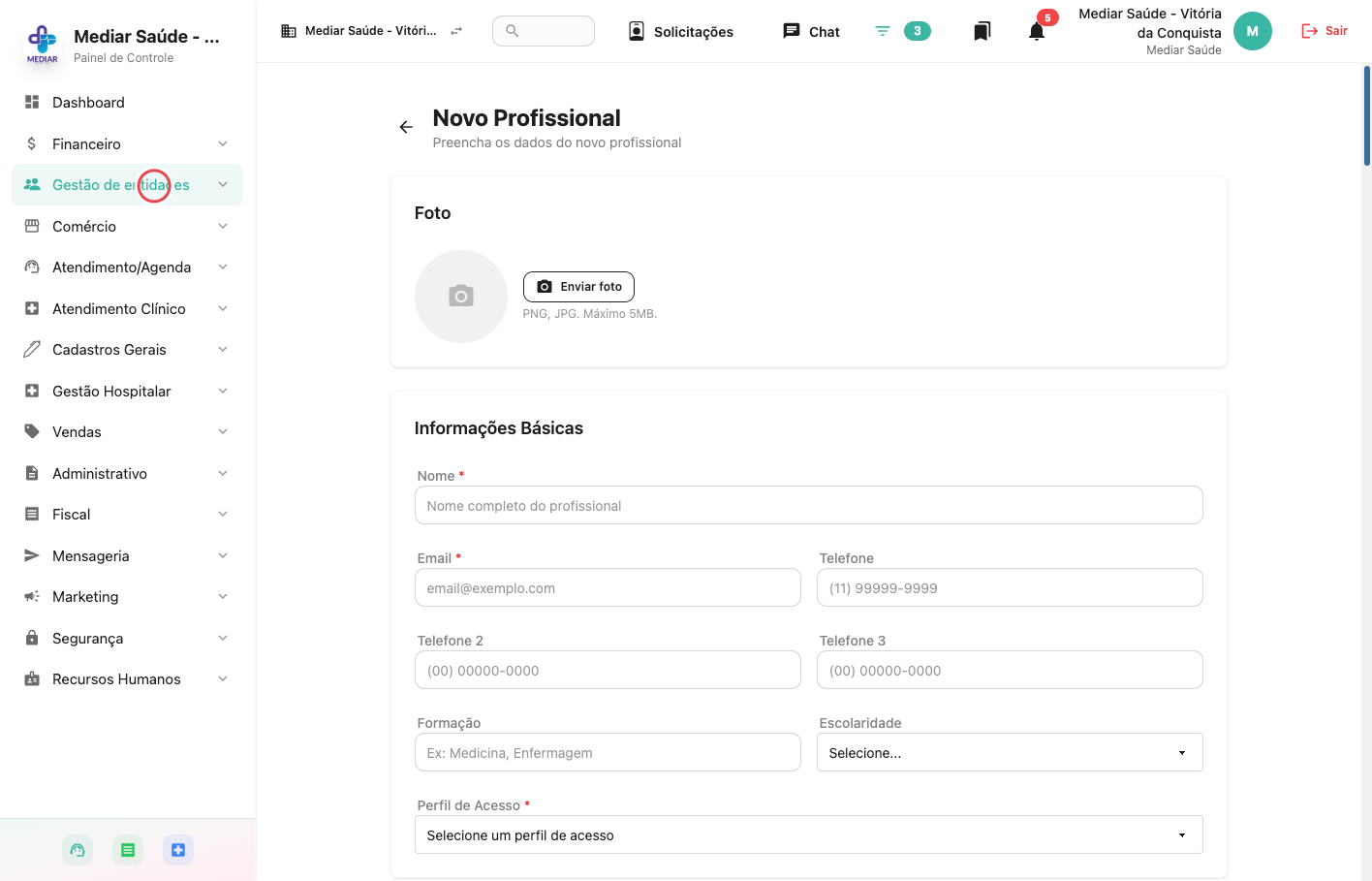Open the user avatar M
The image size is (1372, 881).
click(1253, 31)
